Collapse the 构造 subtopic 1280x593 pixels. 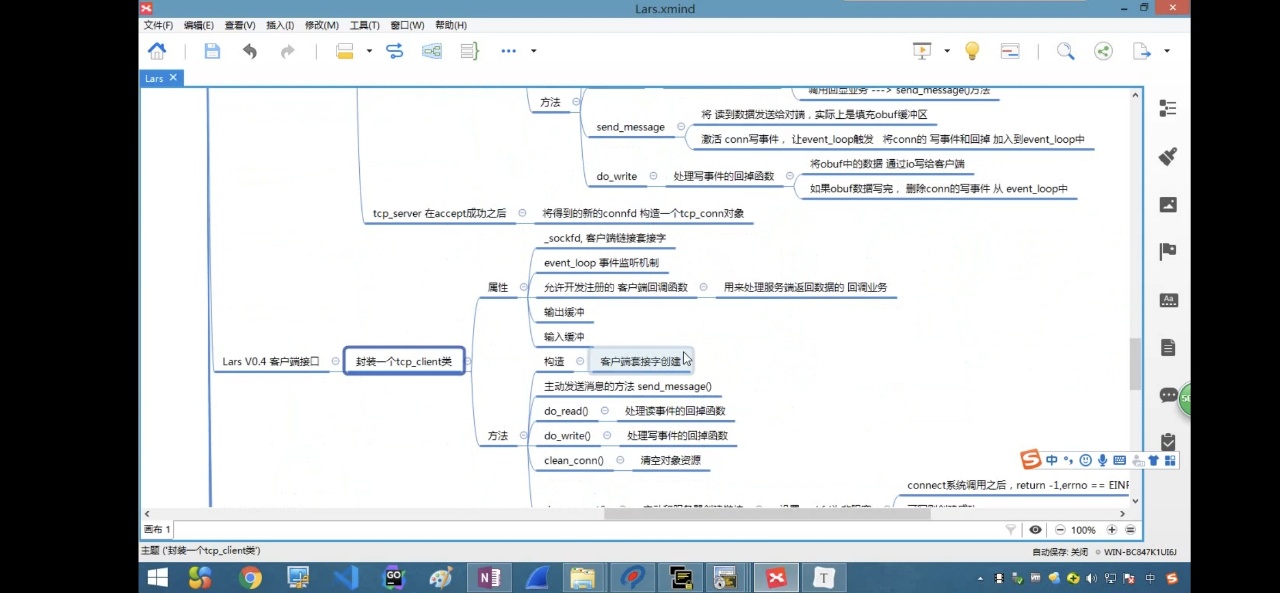tap(580, 362)
